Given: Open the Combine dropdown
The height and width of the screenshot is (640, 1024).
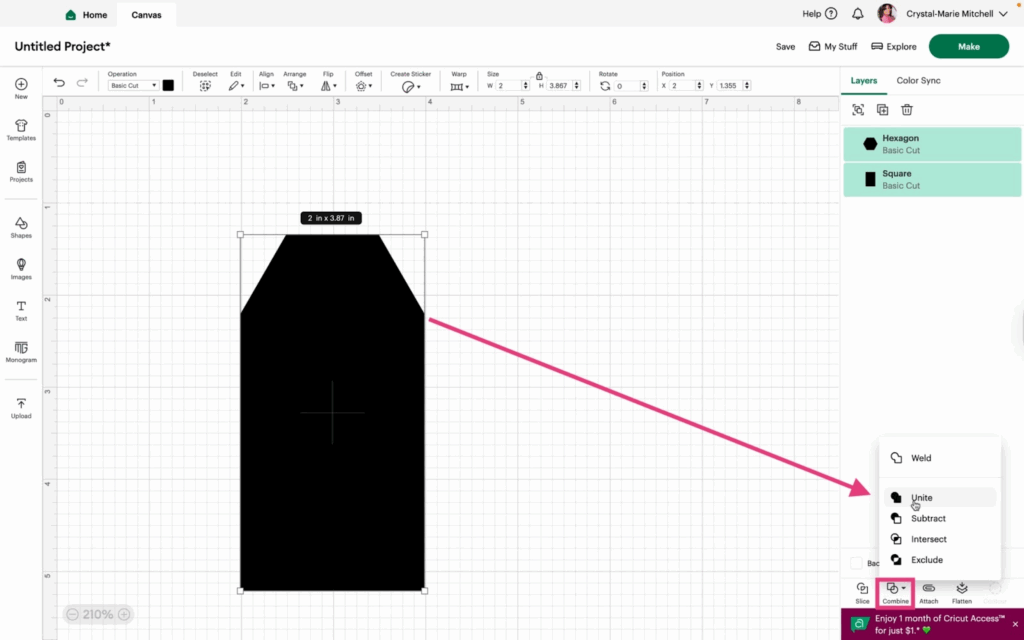Looking at the screenshot, I should pyautogui.click(x=895, y=593).
